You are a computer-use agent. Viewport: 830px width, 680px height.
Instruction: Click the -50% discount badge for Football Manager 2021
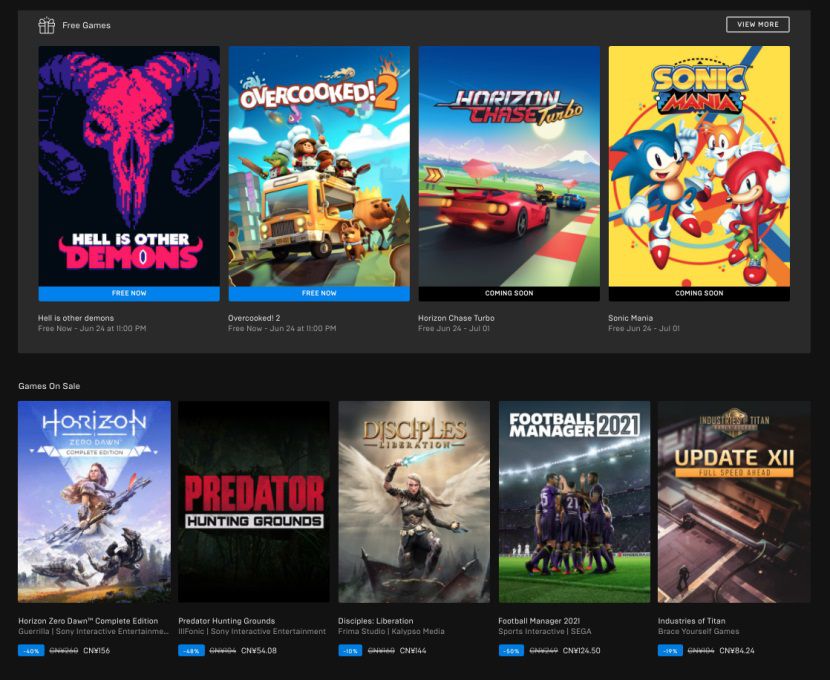(511, 651)
